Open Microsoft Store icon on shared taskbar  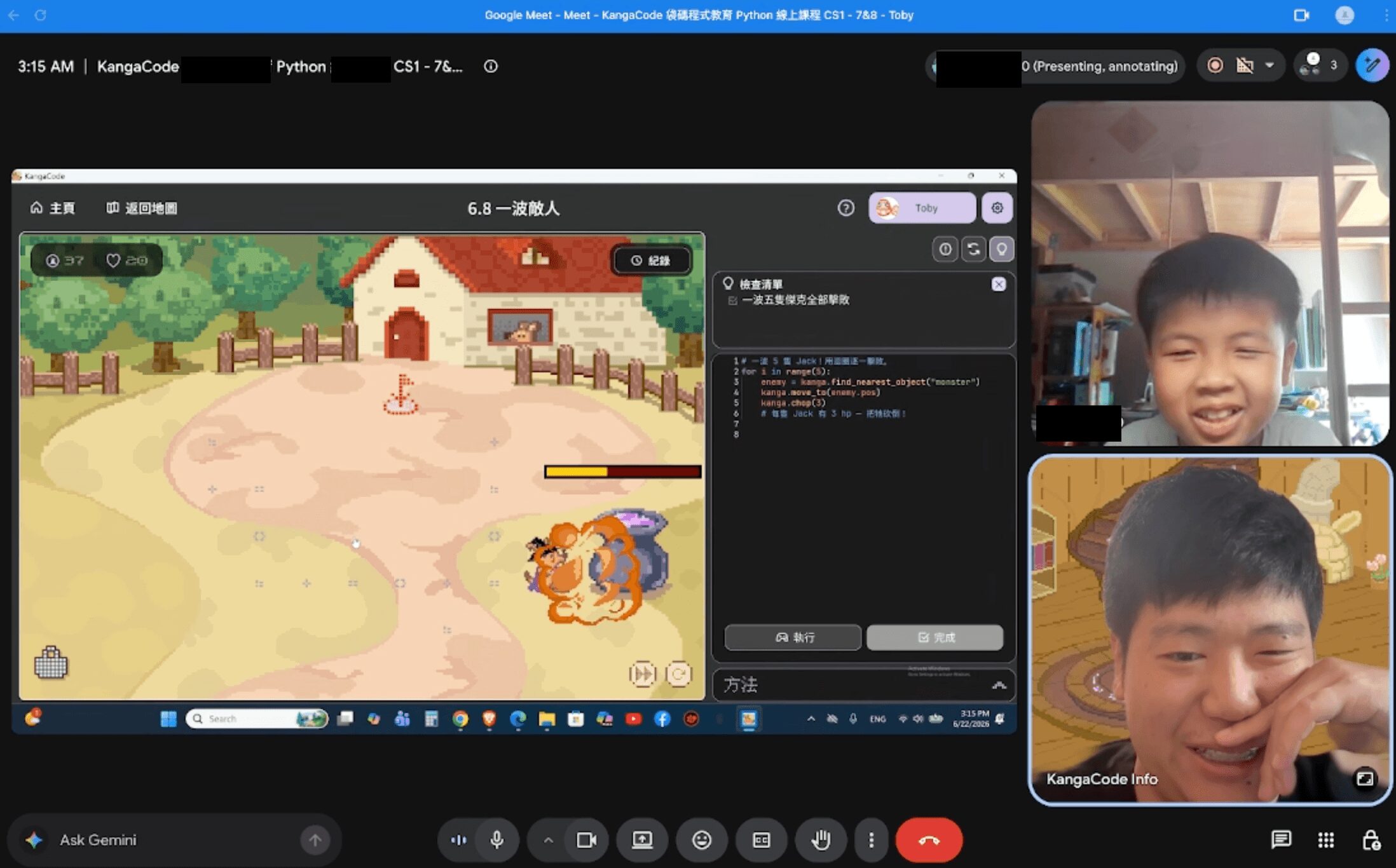pyautogui.click(x=576, y=719)
